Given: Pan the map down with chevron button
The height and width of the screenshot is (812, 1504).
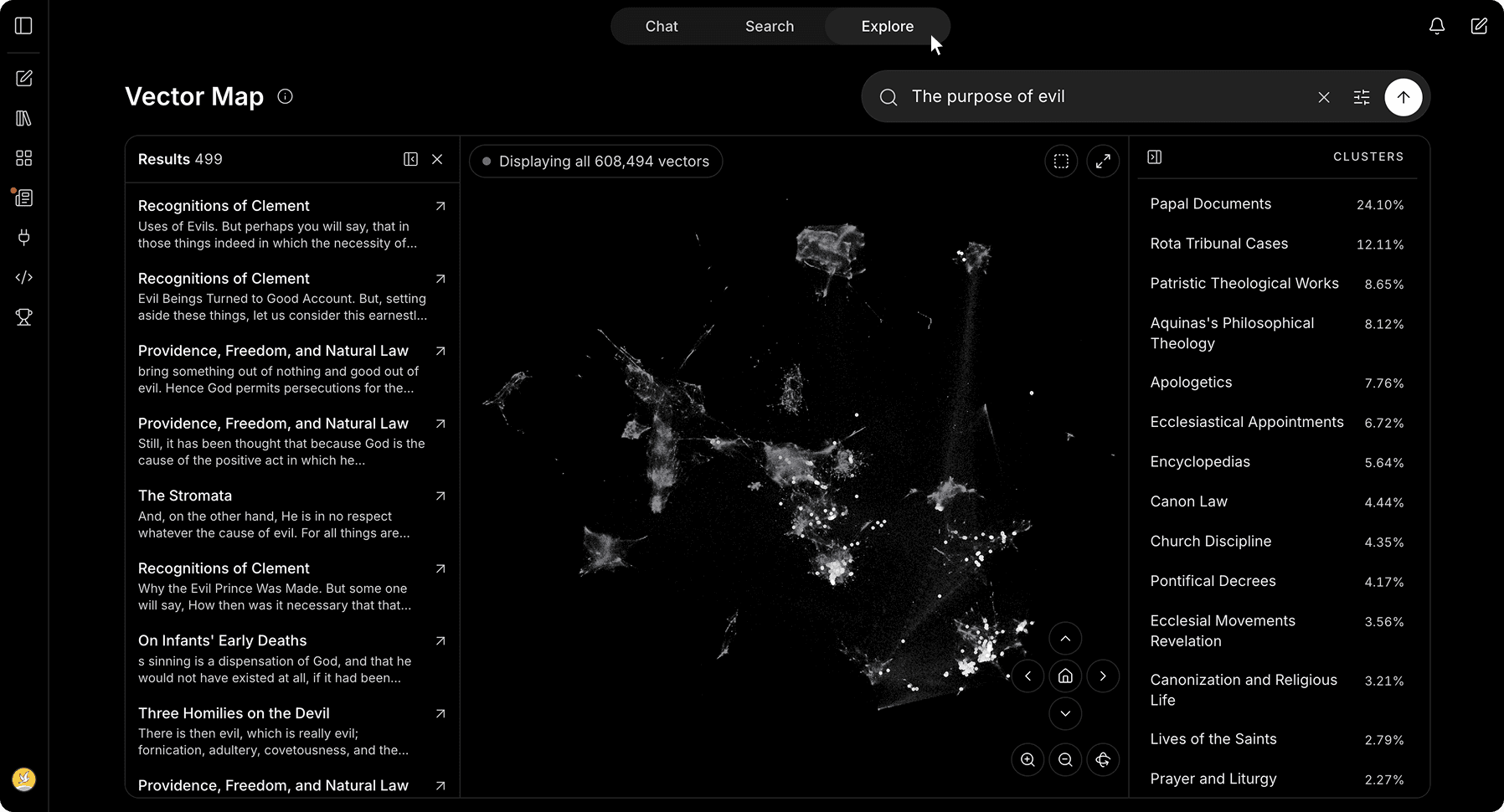Looking at the screenshot, I should point(1065,714).
